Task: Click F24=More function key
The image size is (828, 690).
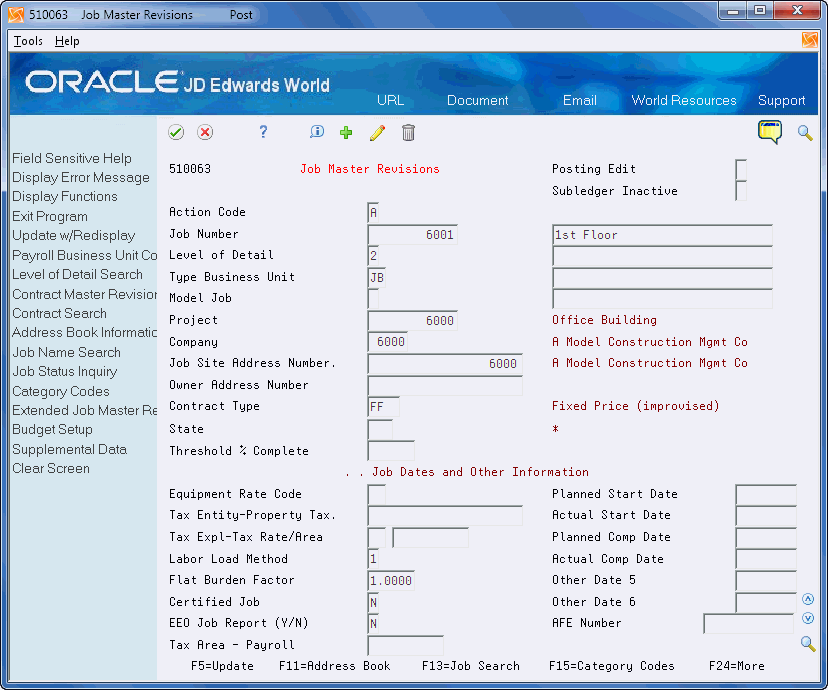Action: [x=737, y=666]
